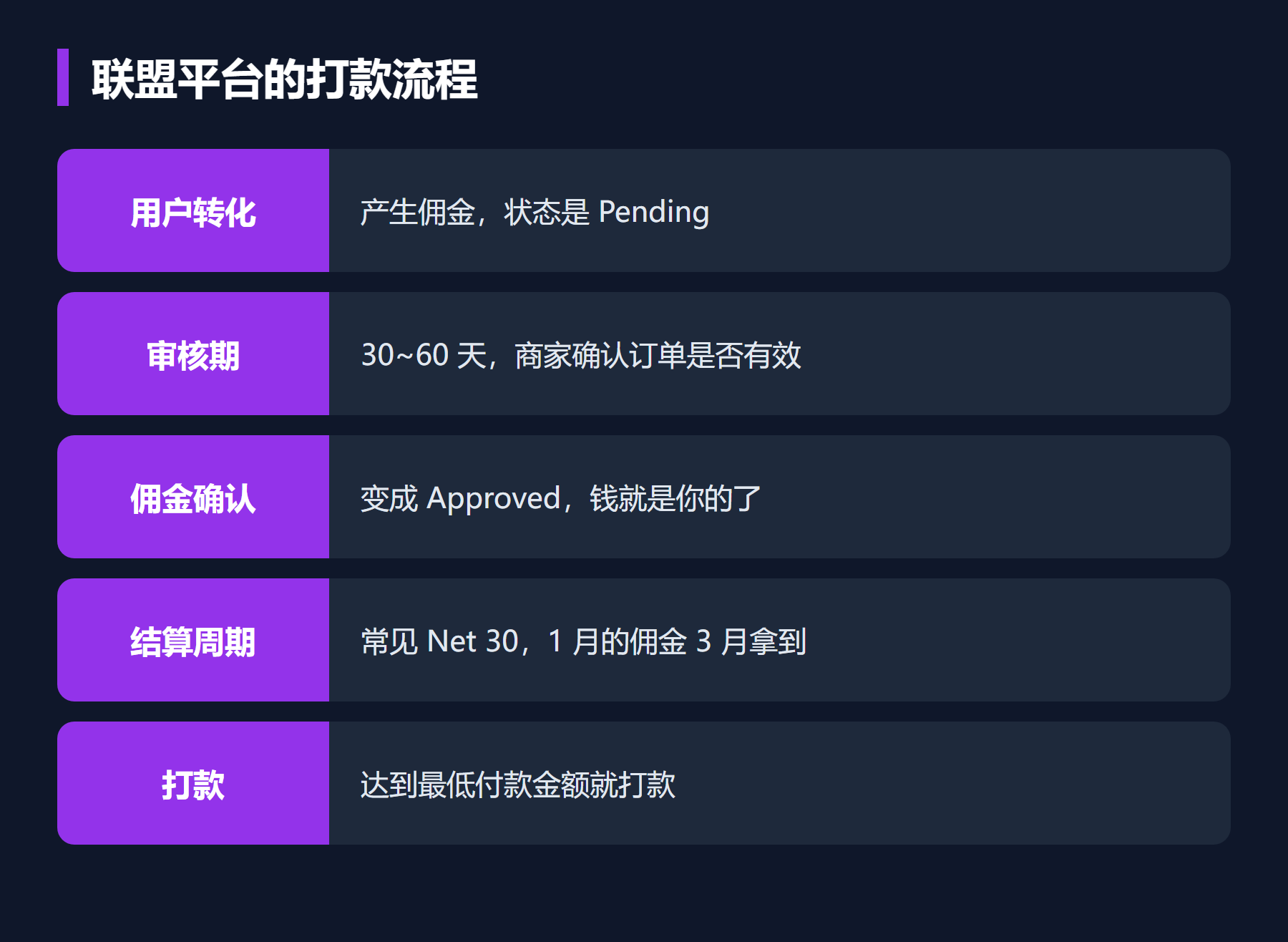Click text 达到最低付款金额就打款
Viewport: 1288px width, 942px height.
pos(517,785)
